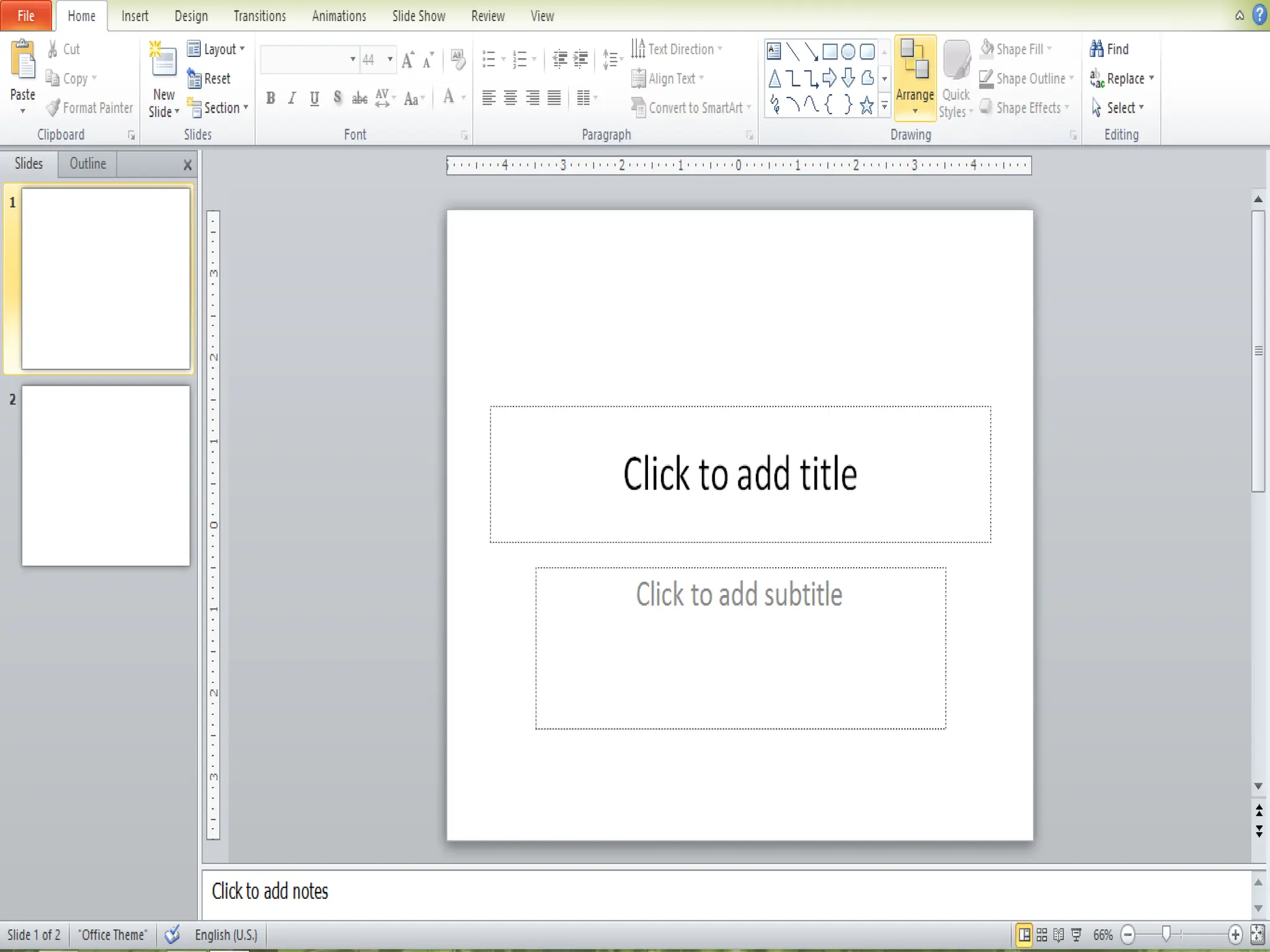The height and width of the screenshot is (952, 1270).
Task: Click Increase Font Size icon
Action: (x=408, y=60)
